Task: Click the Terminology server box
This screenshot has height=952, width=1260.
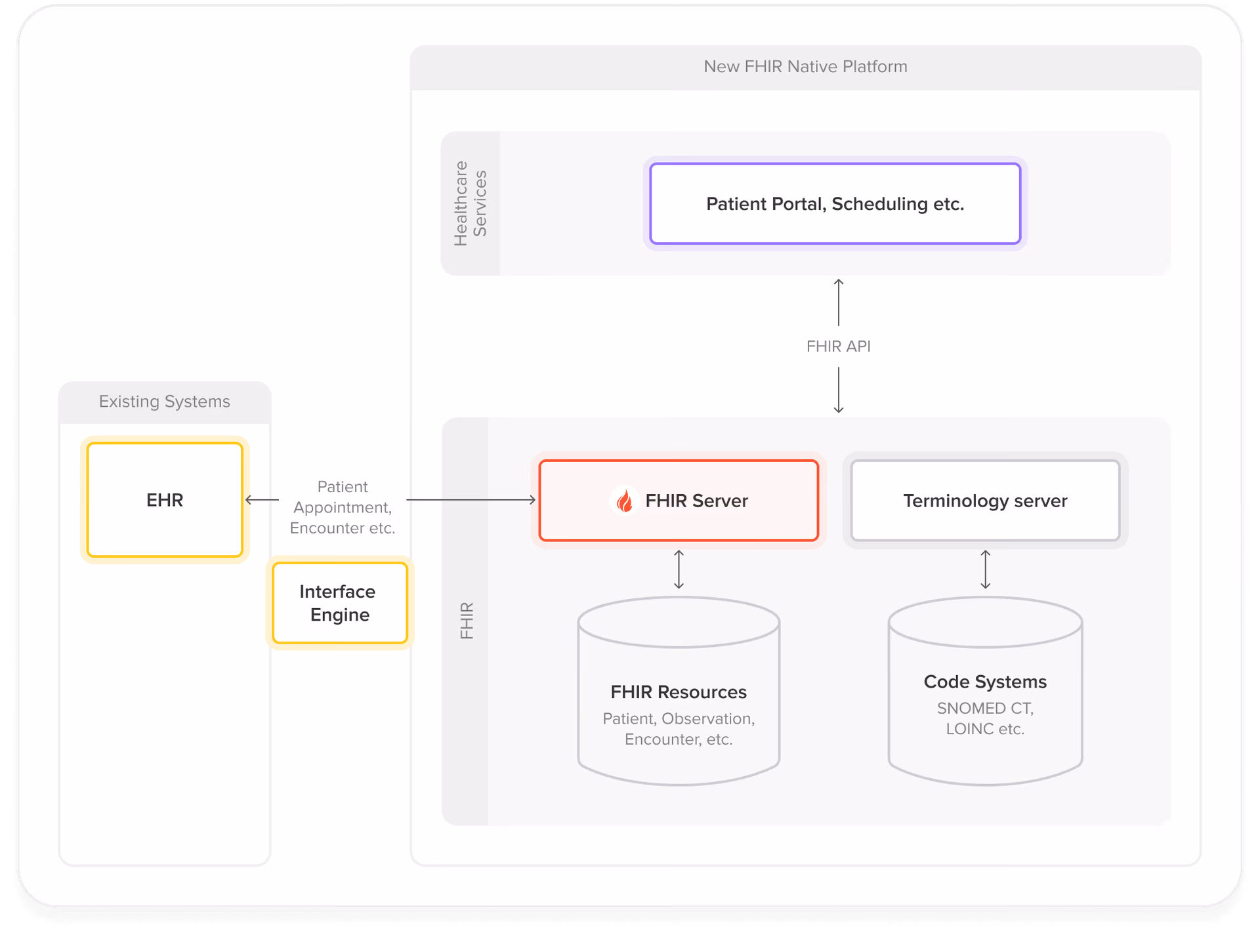Action: (985, 501)
